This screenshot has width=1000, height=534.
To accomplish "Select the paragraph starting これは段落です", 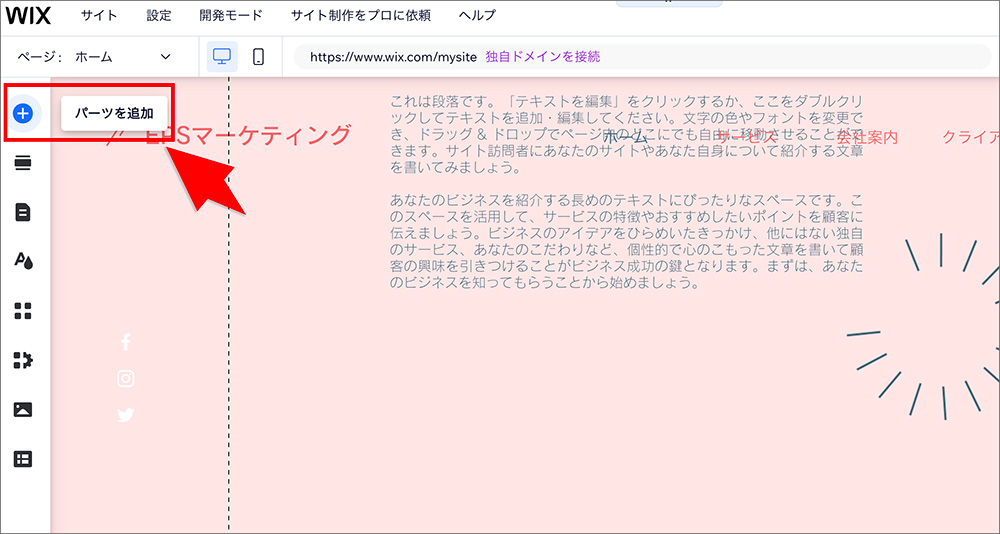I will pos(627,135).
